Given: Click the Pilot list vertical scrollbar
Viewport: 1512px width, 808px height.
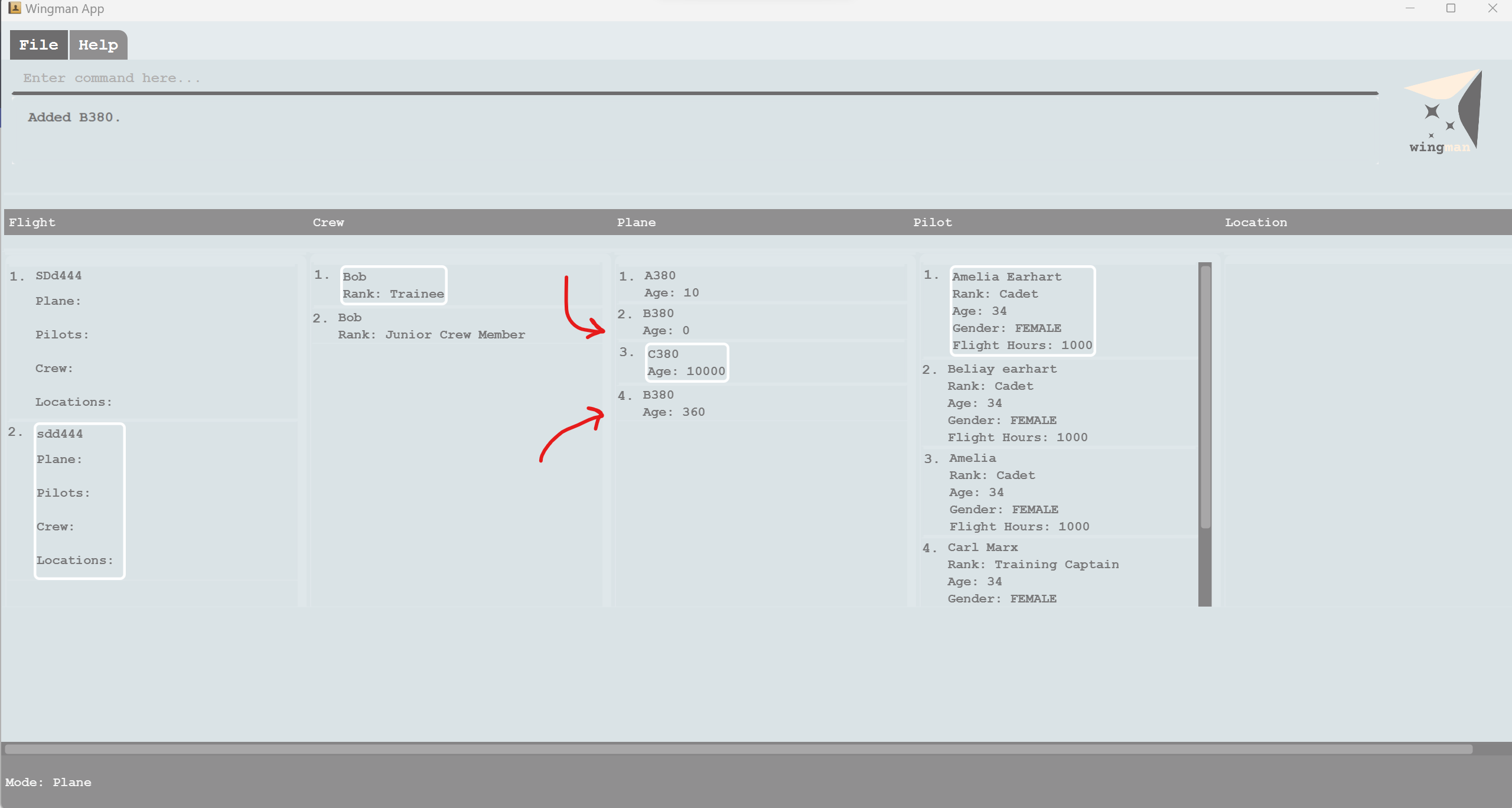Looking at the screenshot, I should [1205, 396].
